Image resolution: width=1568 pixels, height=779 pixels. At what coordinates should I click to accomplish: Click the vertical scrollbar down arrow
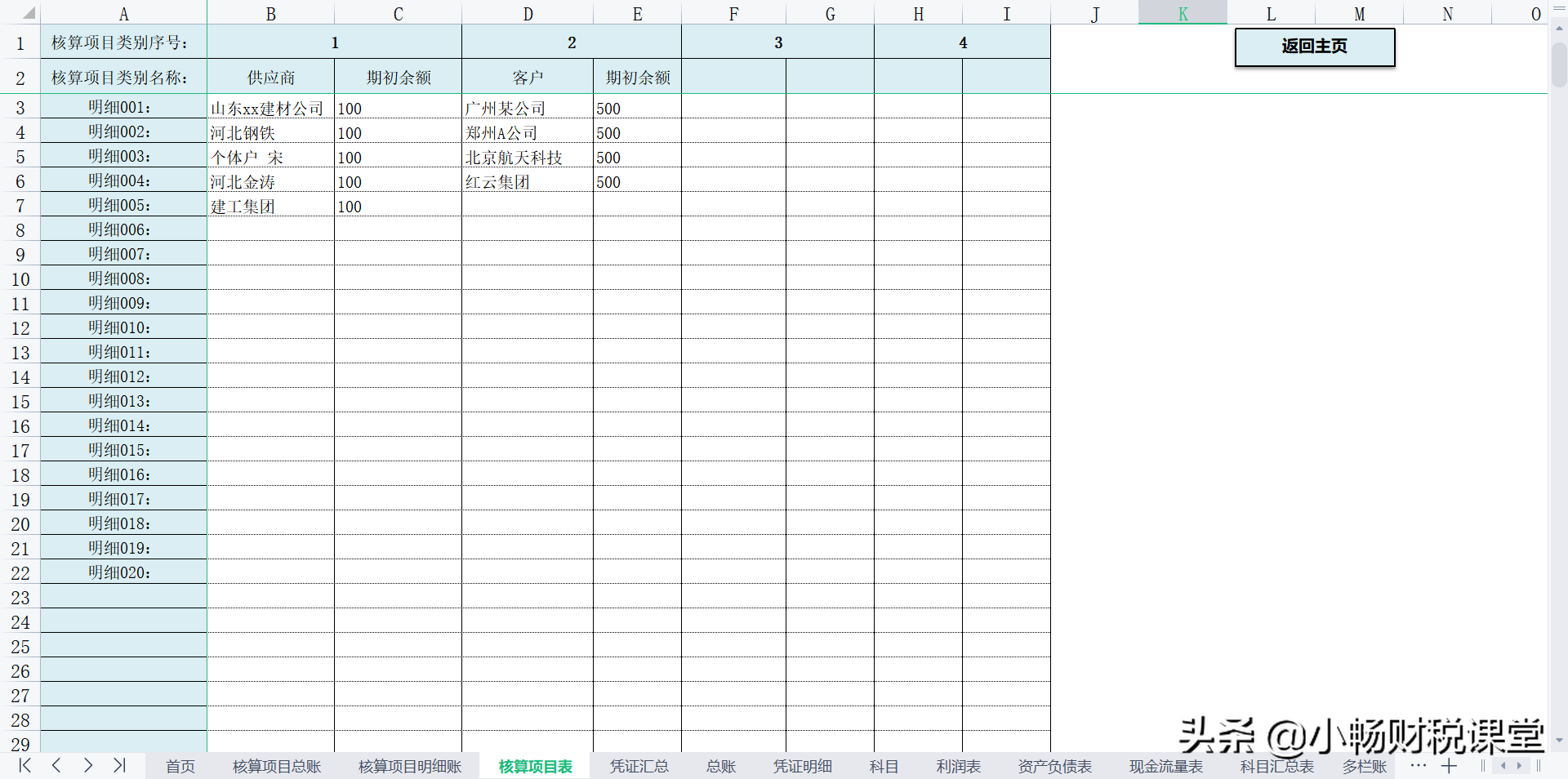click(1559, 741)
